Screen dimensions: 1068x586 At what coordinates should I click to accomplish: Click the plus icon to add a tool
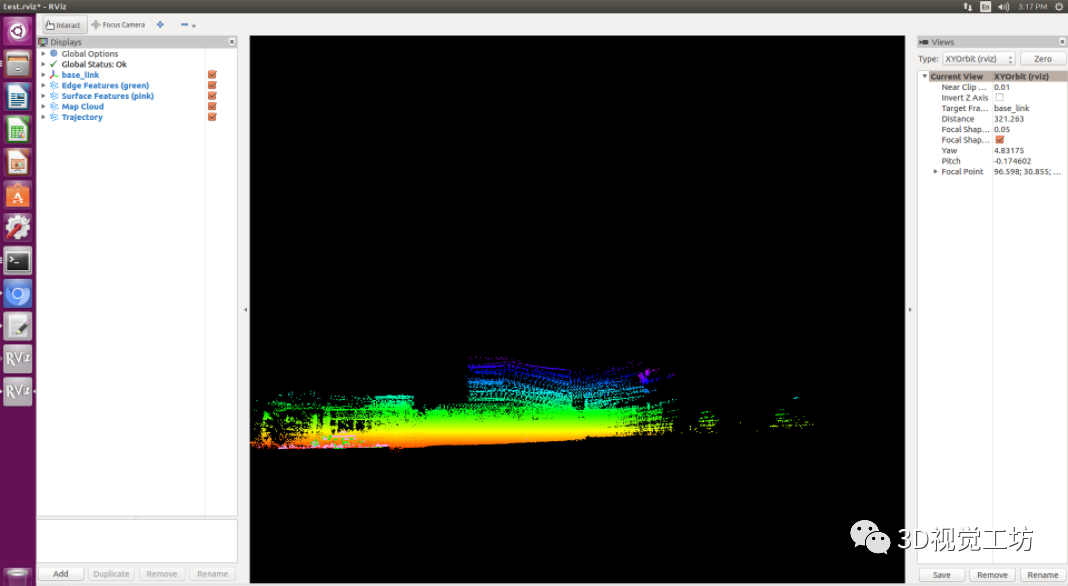(x=160, y=25)
